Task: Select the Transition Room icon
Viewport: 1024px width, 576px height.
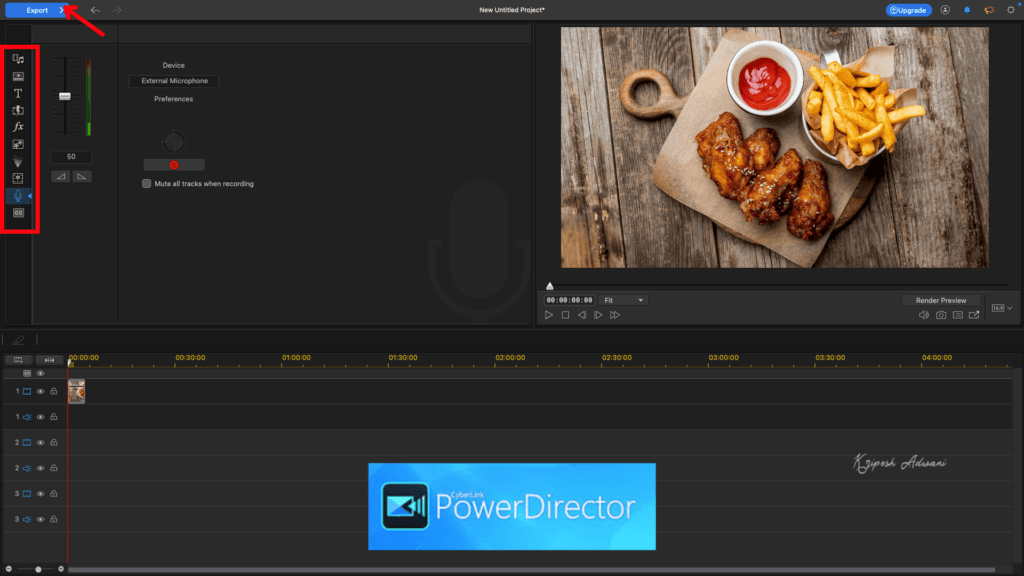Action: [x=18, y=110]
